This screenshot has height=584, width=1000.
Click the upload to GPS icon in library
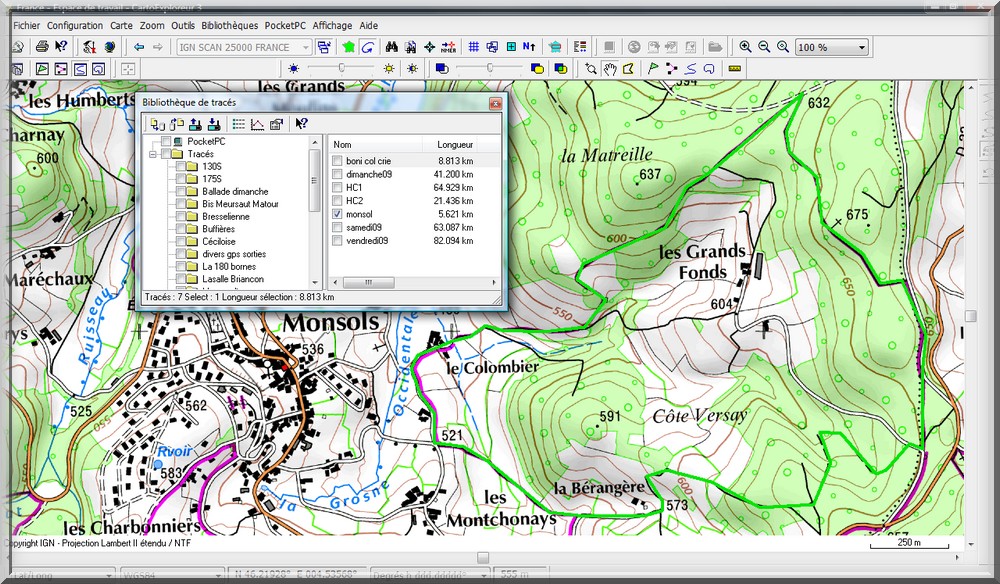[195, 124]
